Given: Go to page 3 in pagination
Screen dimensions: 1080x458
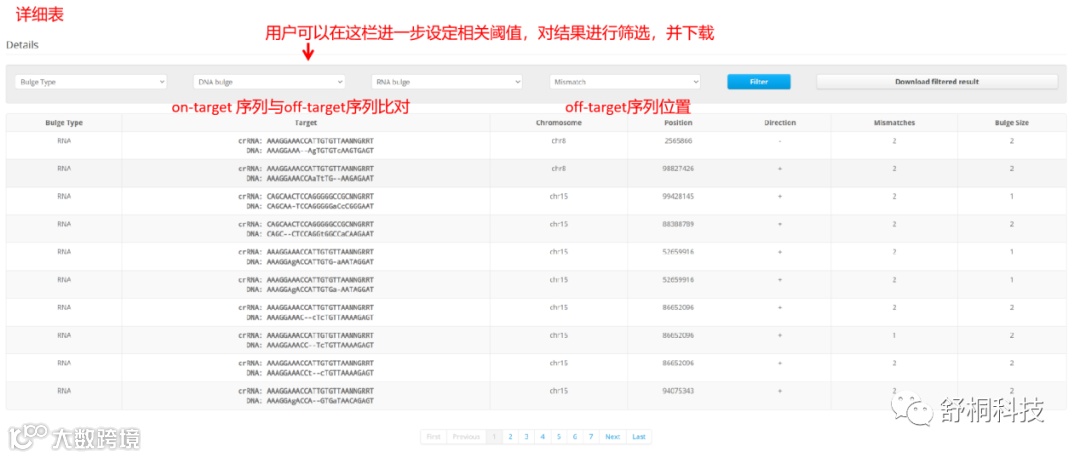Looking at the screenshot, I should (x=526, y=437).
